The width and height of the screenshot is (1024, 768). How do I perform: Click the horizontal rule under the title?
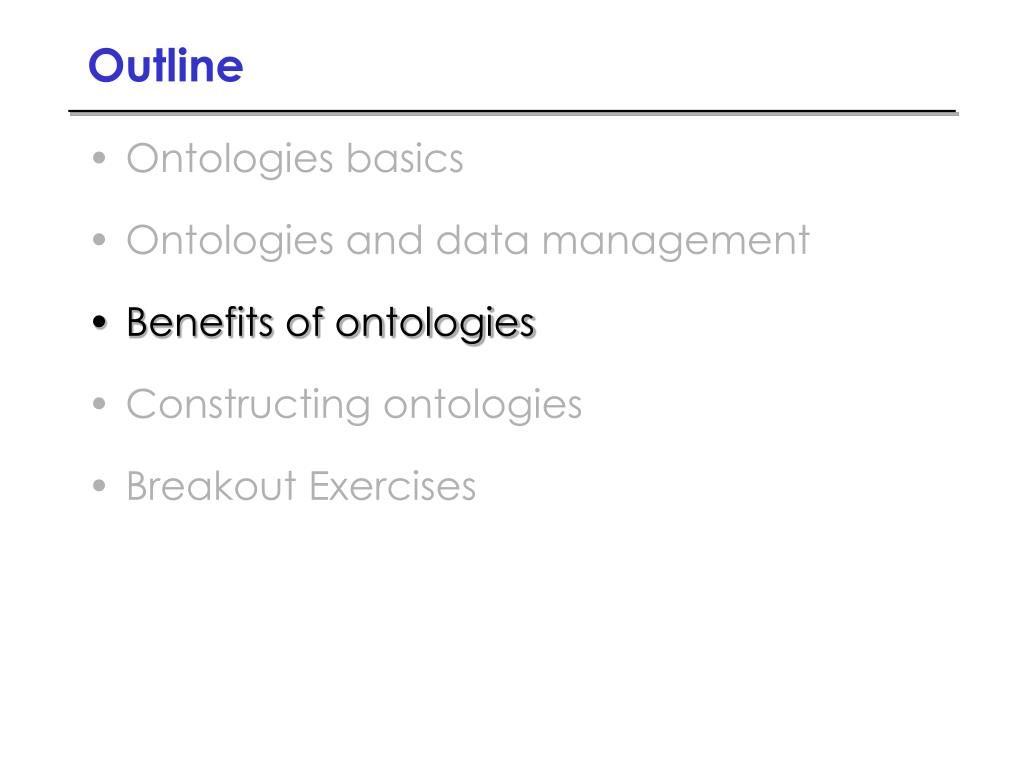click(513, 113)
